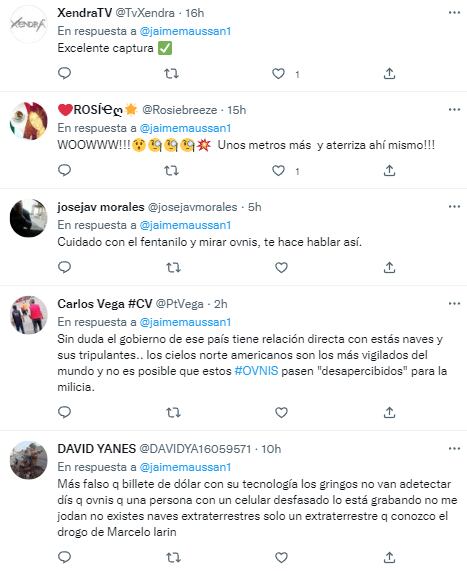Open more options on DAVID YANES's tweet
The width and height of the screenshot is (467, 571).
(454, 448)
